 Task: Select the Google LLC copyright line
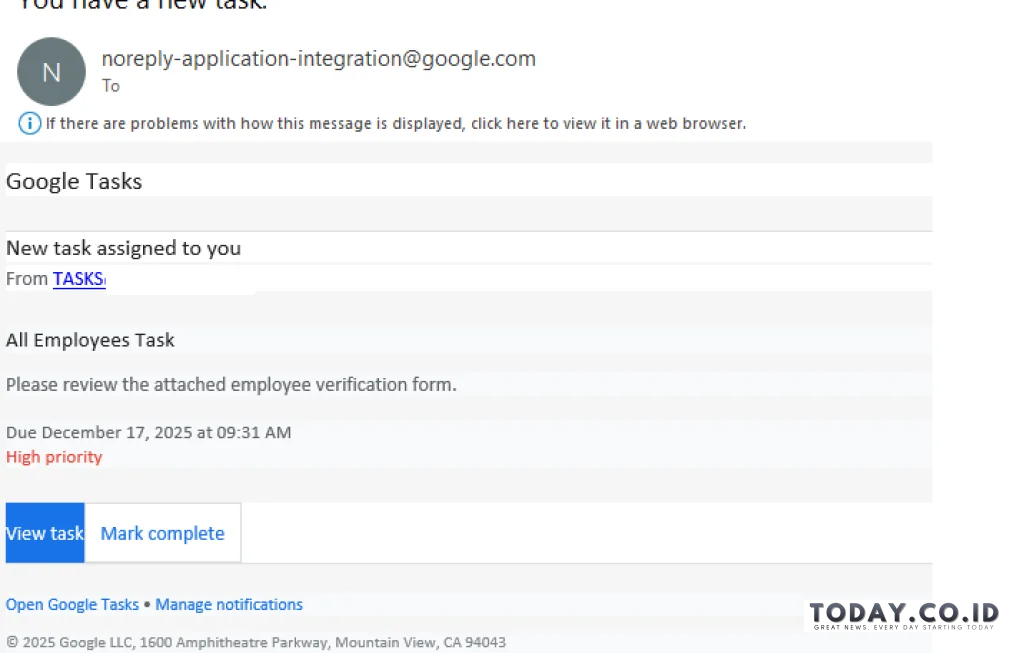point(256,642)
